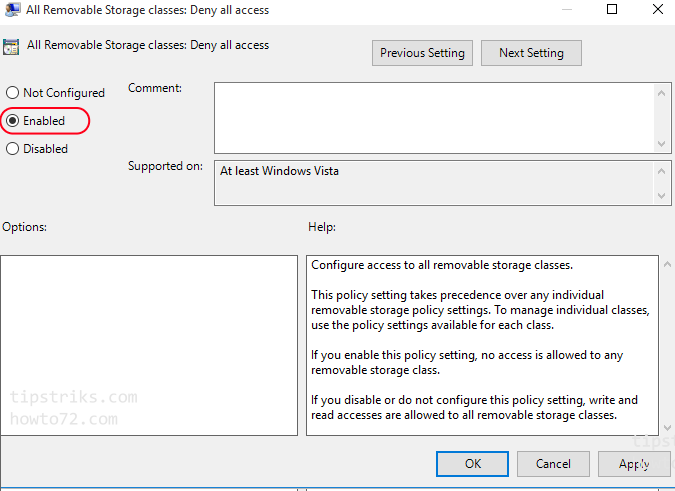Click the Comment box scroll down arrow
This screenshot has height=491, width=675.
662,144
